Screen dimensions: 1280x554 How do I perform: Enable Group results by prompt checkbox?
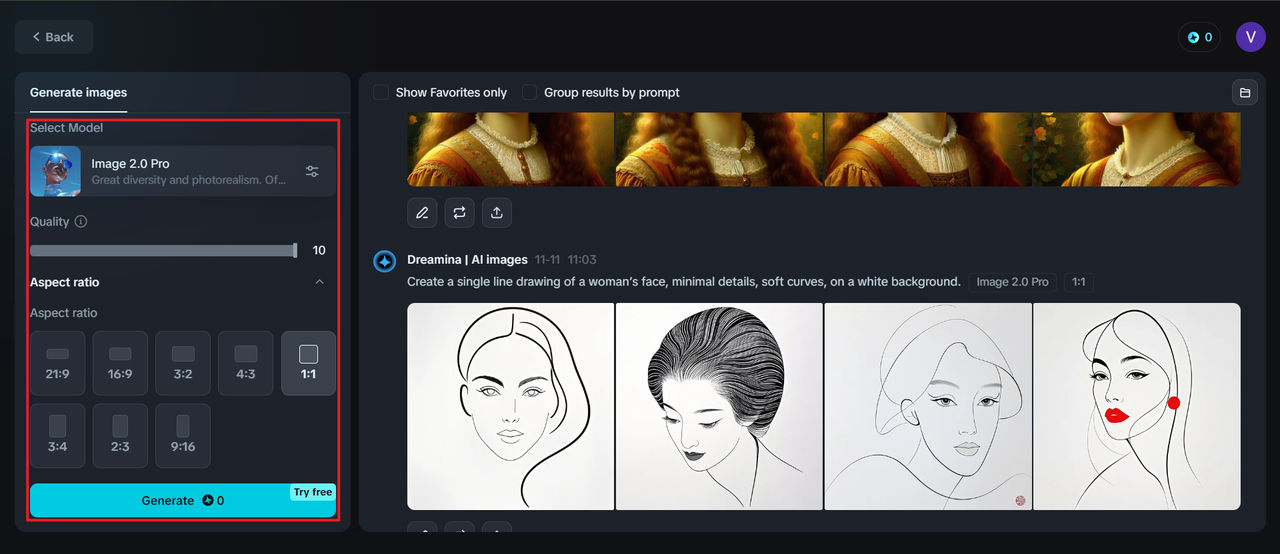530,92
